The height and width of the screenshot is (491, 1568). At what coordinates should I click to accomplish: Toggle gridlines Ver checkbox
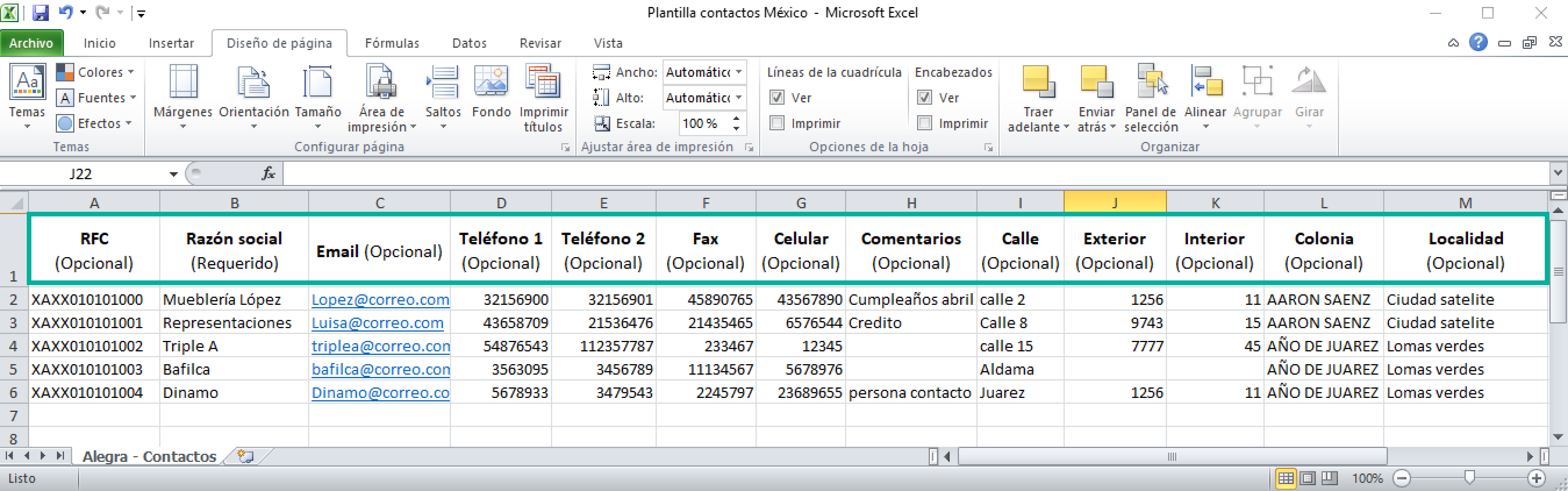click(777, 97)
